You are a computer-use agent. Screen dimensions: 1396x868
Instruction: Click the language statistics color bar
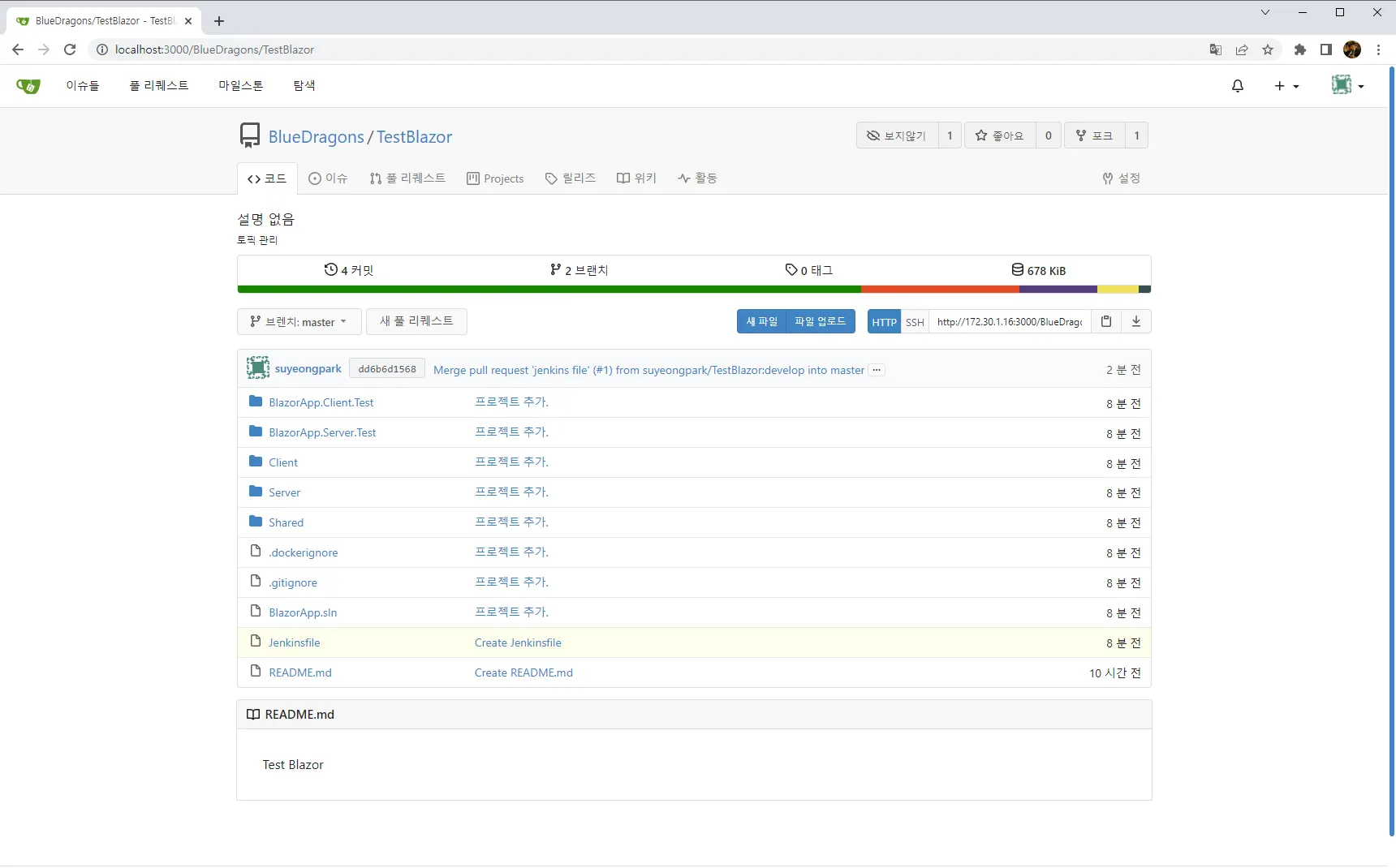click(x=694, y=290)
